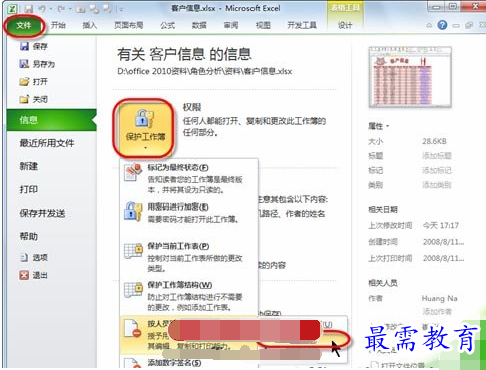
Task: Click the 选项 document icon in sidebar
Action: [24, 257]
